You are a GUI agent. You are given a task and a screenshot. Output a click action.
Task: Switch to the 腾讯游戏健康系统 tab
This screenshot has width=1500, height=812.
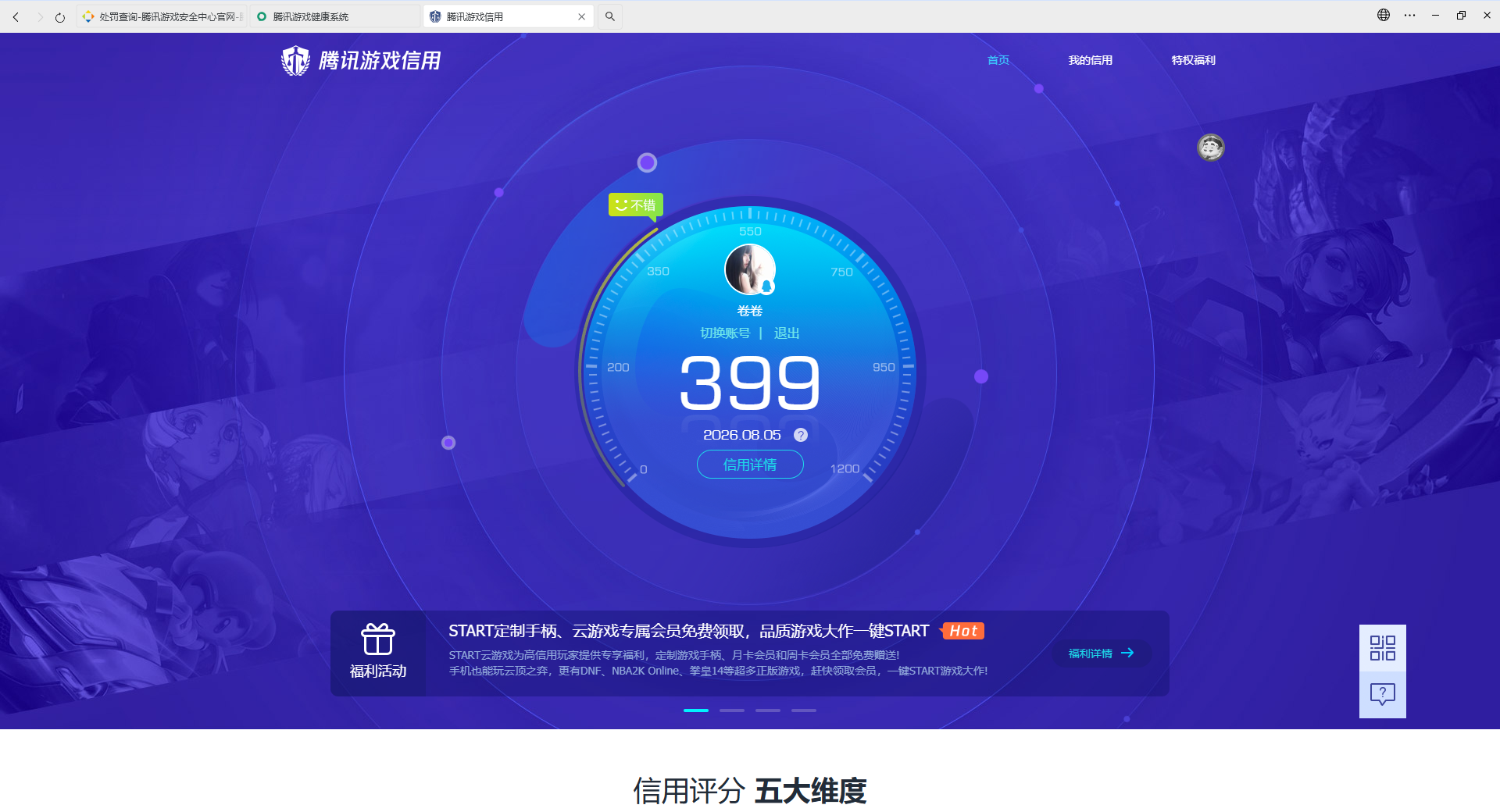point(334,16)
